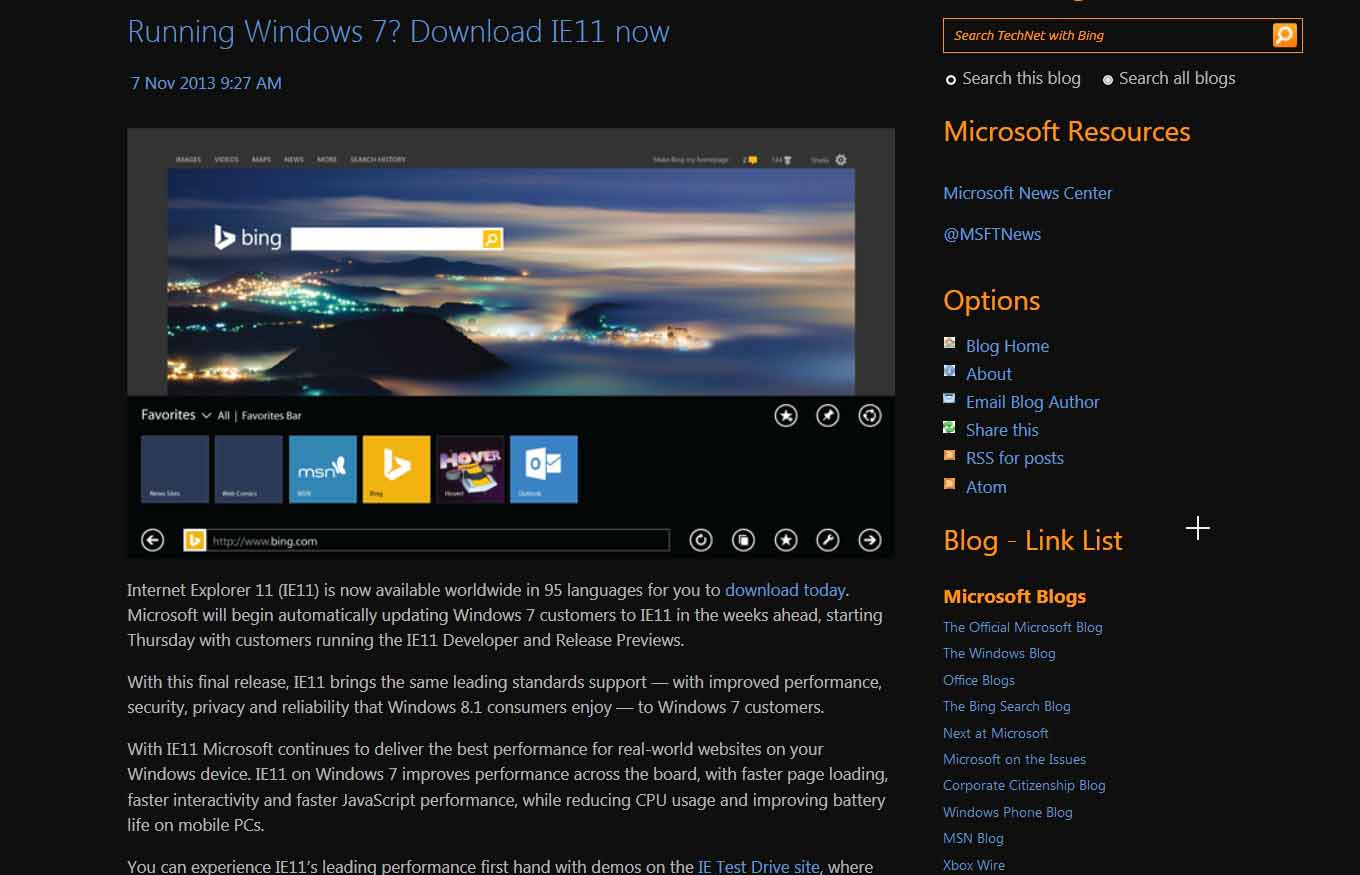Click the Blog - Link List heading
The image size is (1360, 875).
point(1033,541)
